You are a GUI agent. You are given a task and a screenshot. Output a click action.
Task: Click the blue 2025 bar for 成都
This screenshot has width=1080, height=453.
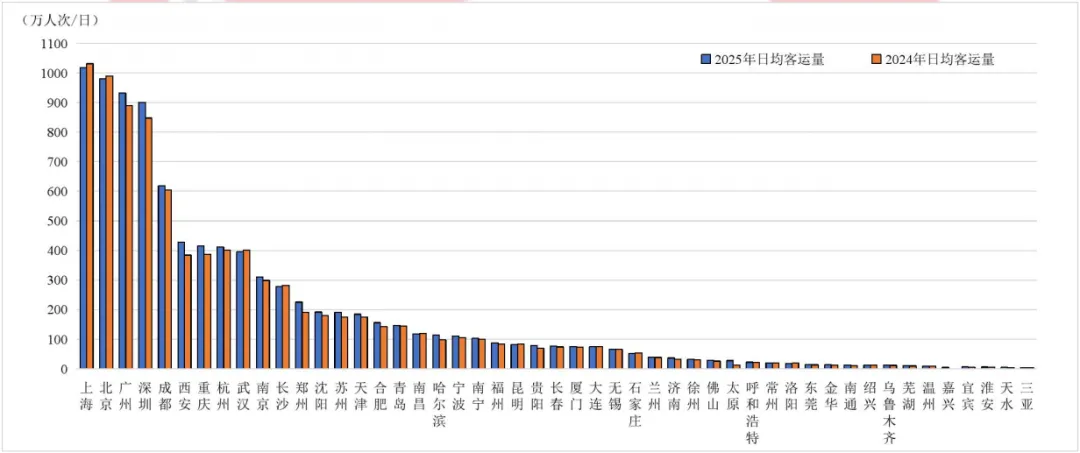[161, 277]
